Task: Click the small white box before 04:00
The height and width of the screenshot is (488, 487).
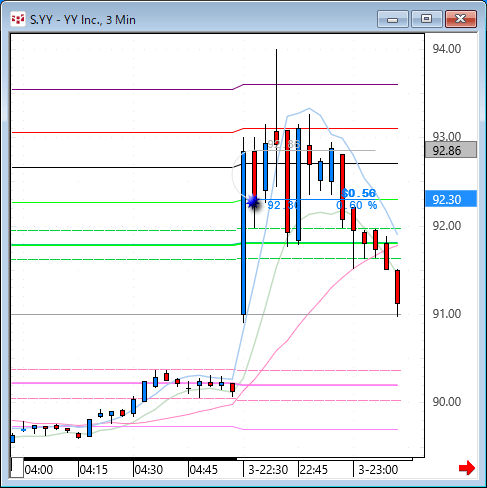Action: click(x=17, y=468)
